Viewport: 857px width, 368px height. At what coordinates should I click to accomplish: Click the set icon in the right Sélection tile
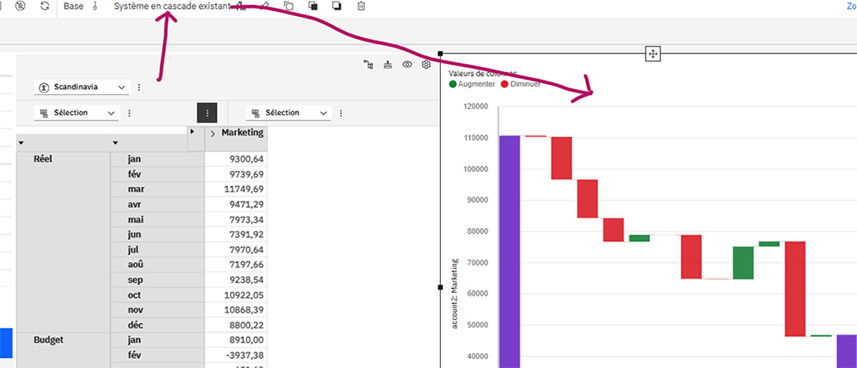pos(255,113)
